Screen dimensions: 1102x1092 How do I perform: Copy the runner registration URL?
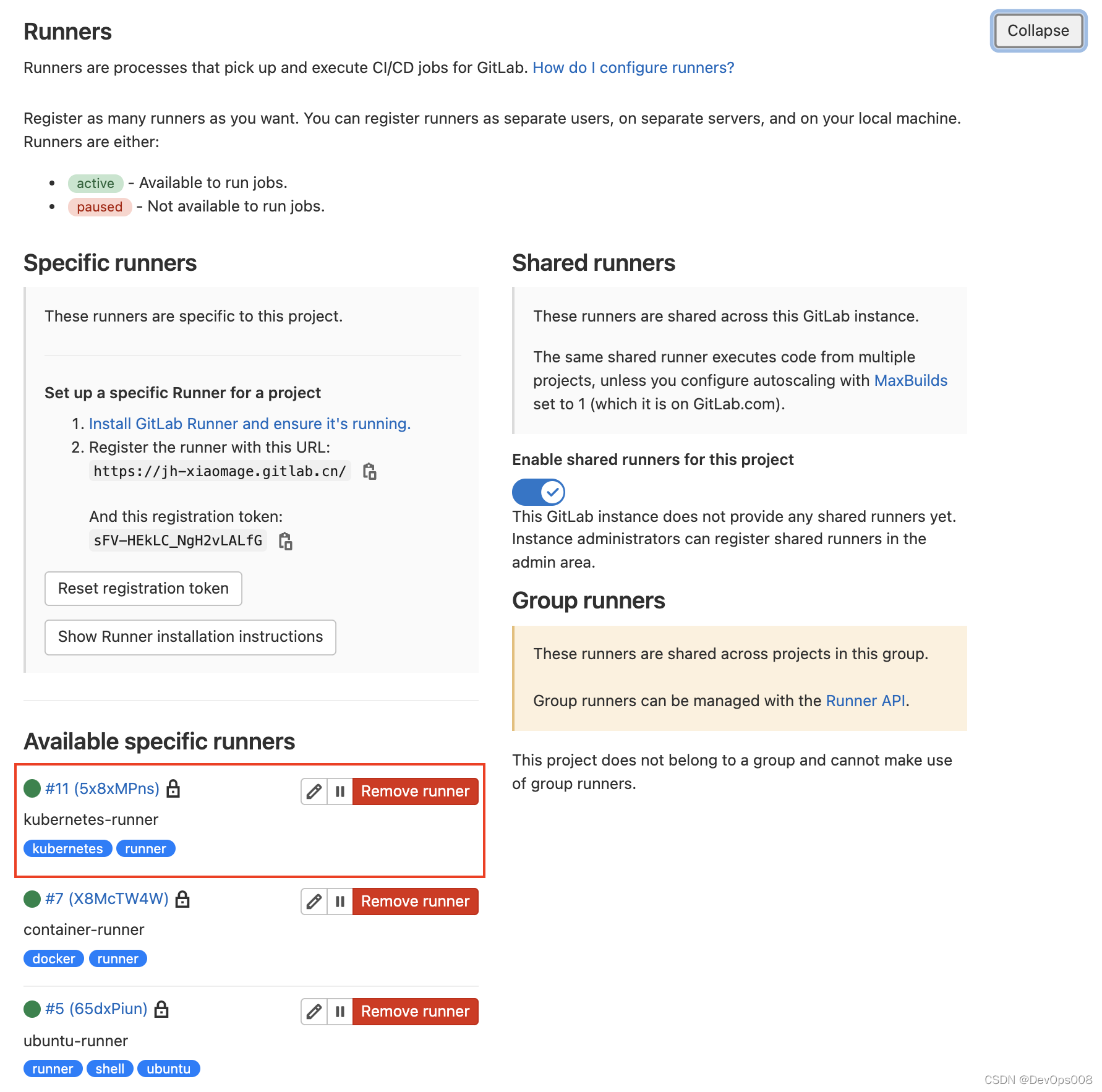point(370,471)
